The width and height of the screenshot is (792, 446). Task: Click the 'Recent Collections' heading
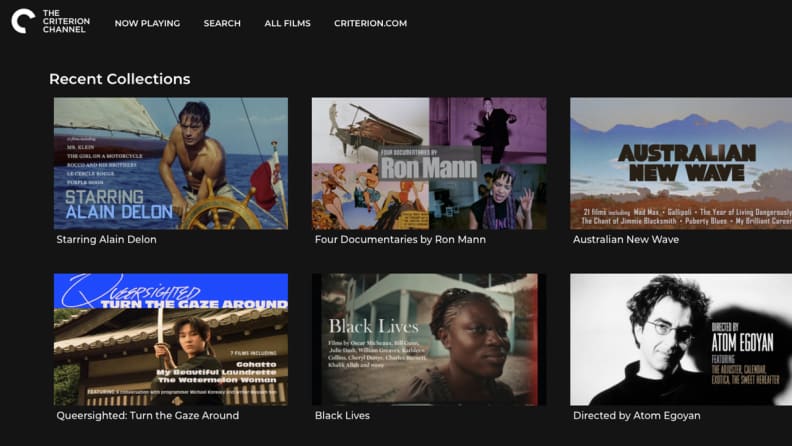(x=120, y=79)
